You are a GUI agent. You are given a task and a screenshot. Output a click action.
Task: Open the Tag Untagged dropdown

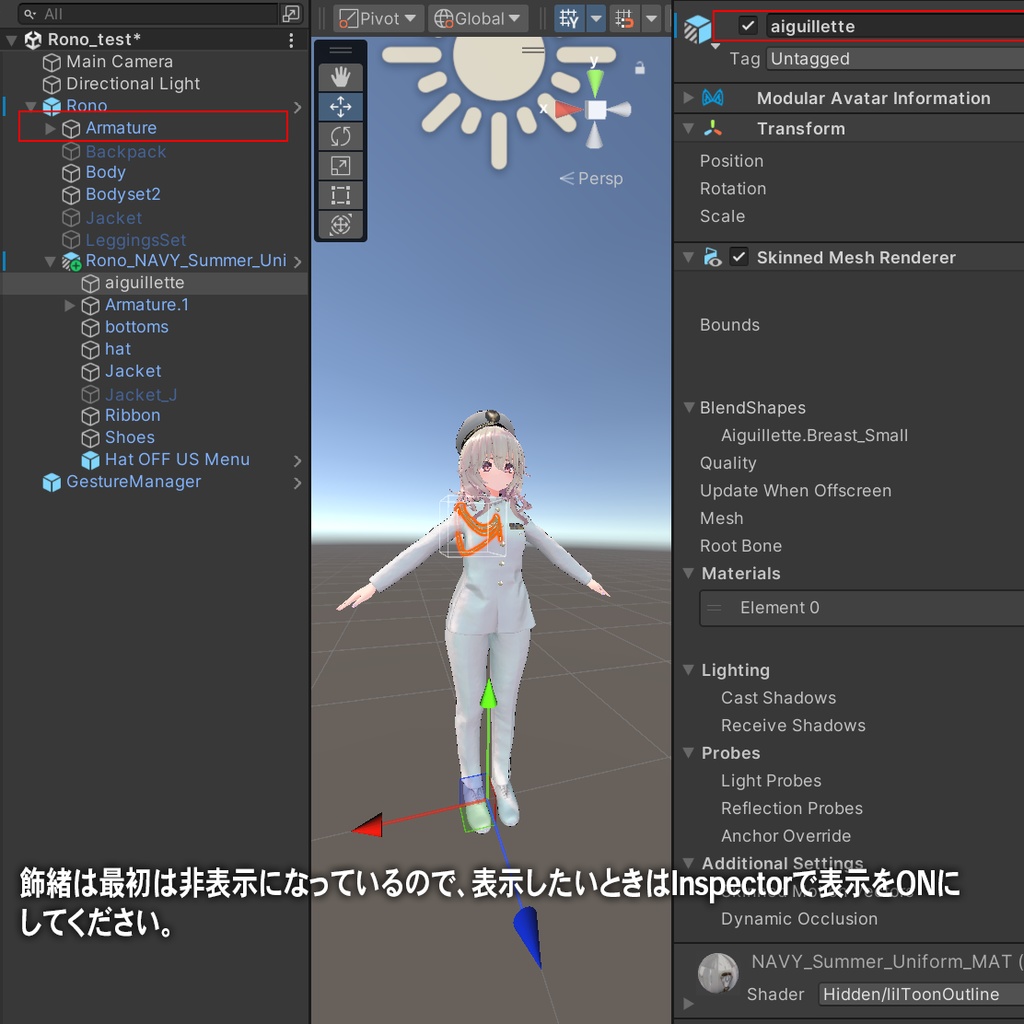pyautogui.click(x=895, y=59)
